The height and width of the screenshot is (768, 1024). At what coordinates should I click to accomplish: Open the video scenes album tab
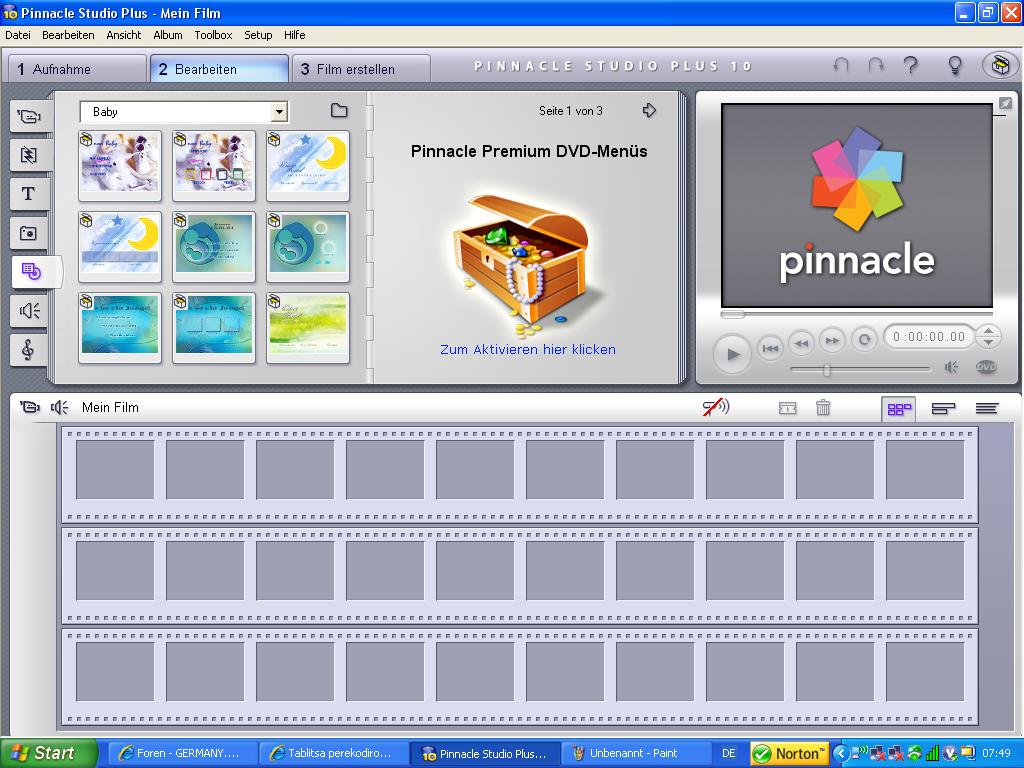pos(29,117)
